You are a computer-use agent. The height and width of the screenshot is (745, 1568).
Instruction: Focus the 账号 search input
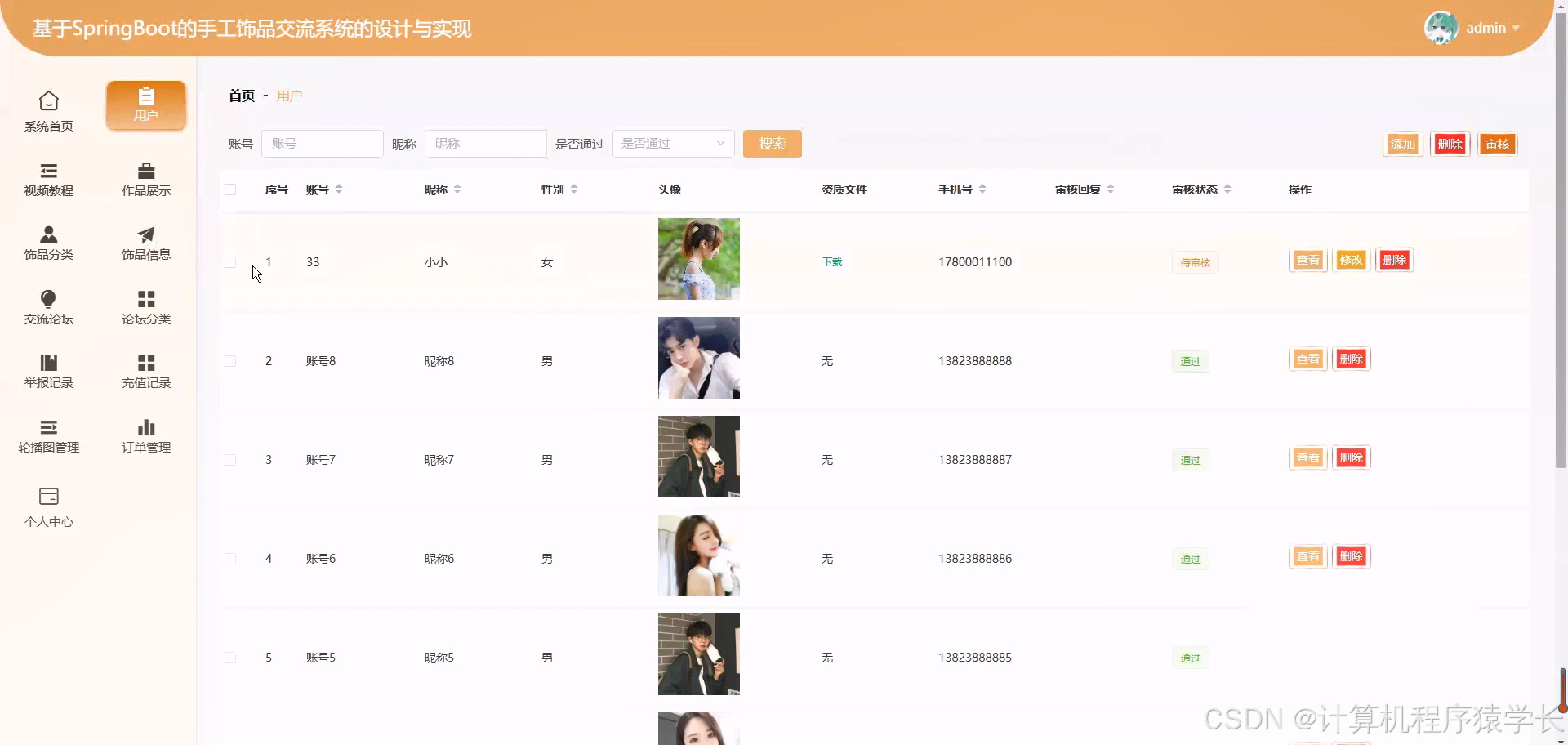pyautogui.click(x=323, y=144)
